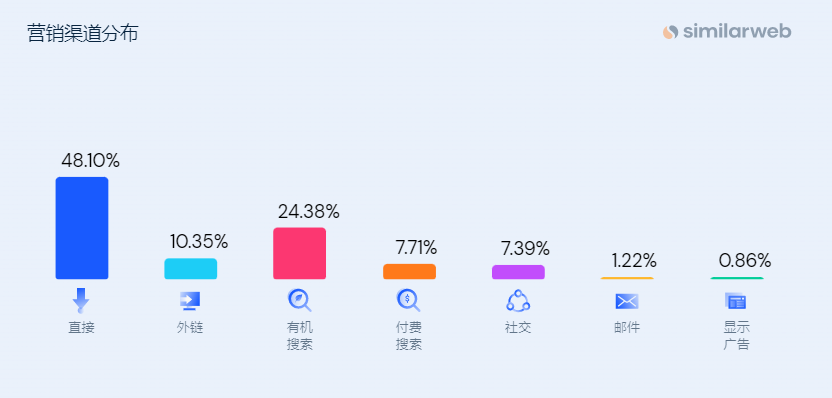Select the social (社交) network icon
The image size is (832, 398).
(518, 301)
